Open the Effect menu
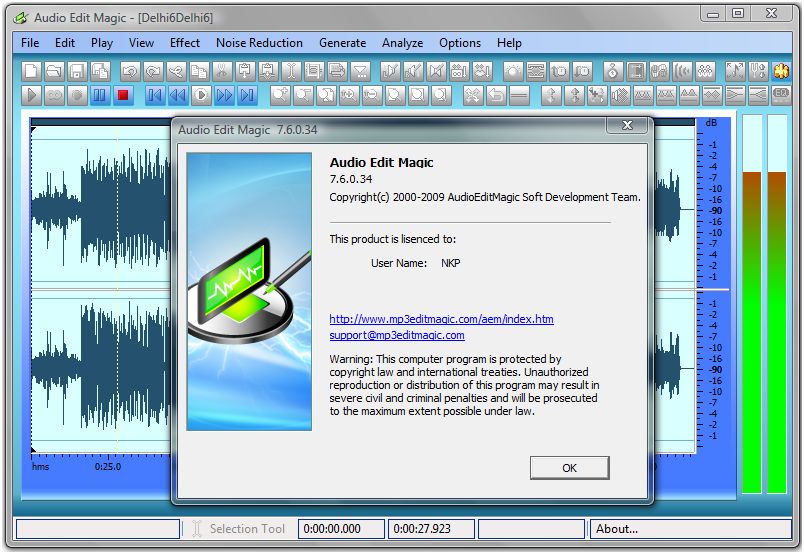804x554 pixels. click(x=185, y=43)
